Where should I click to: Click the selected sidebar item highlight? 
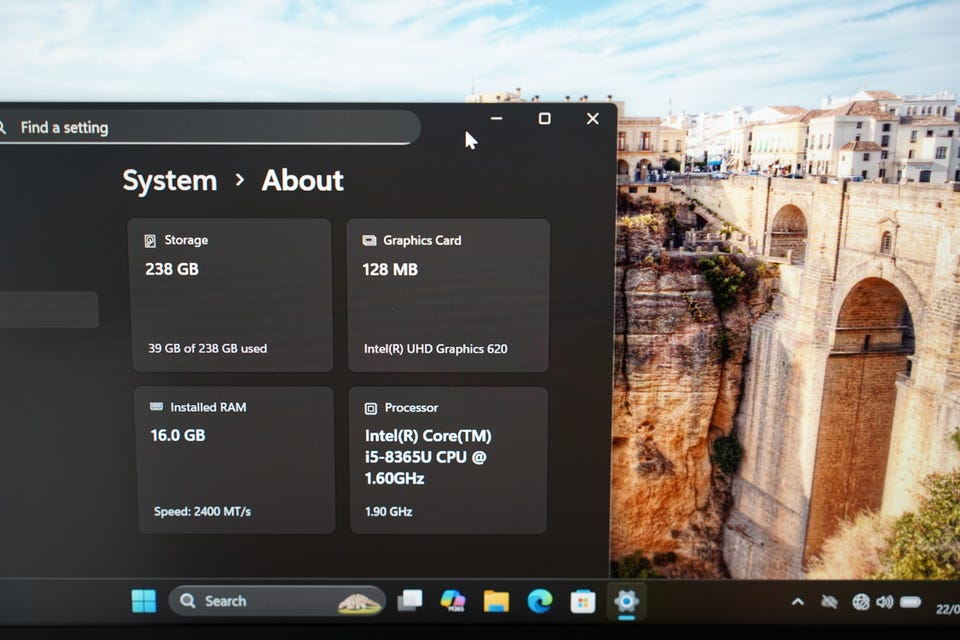49,309
